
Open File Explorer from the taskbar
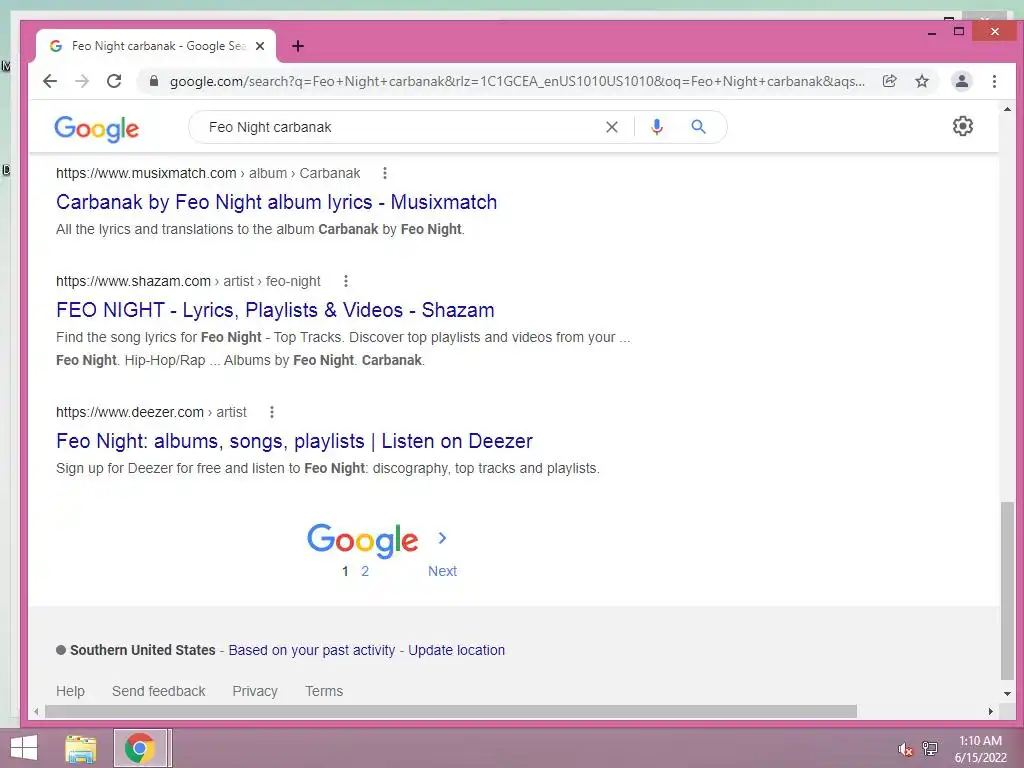pos(81,748)
